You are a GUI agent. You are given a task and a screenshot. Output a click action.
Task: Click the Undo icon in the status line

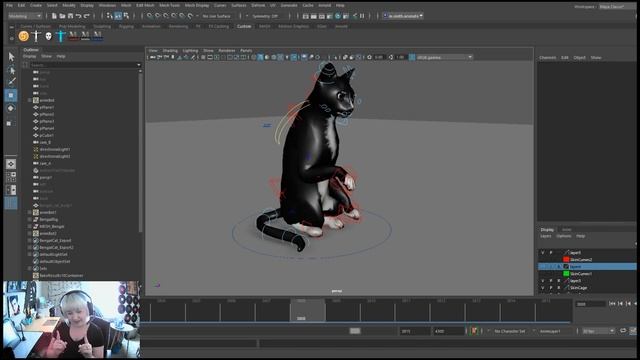click(x=78, y=16)
